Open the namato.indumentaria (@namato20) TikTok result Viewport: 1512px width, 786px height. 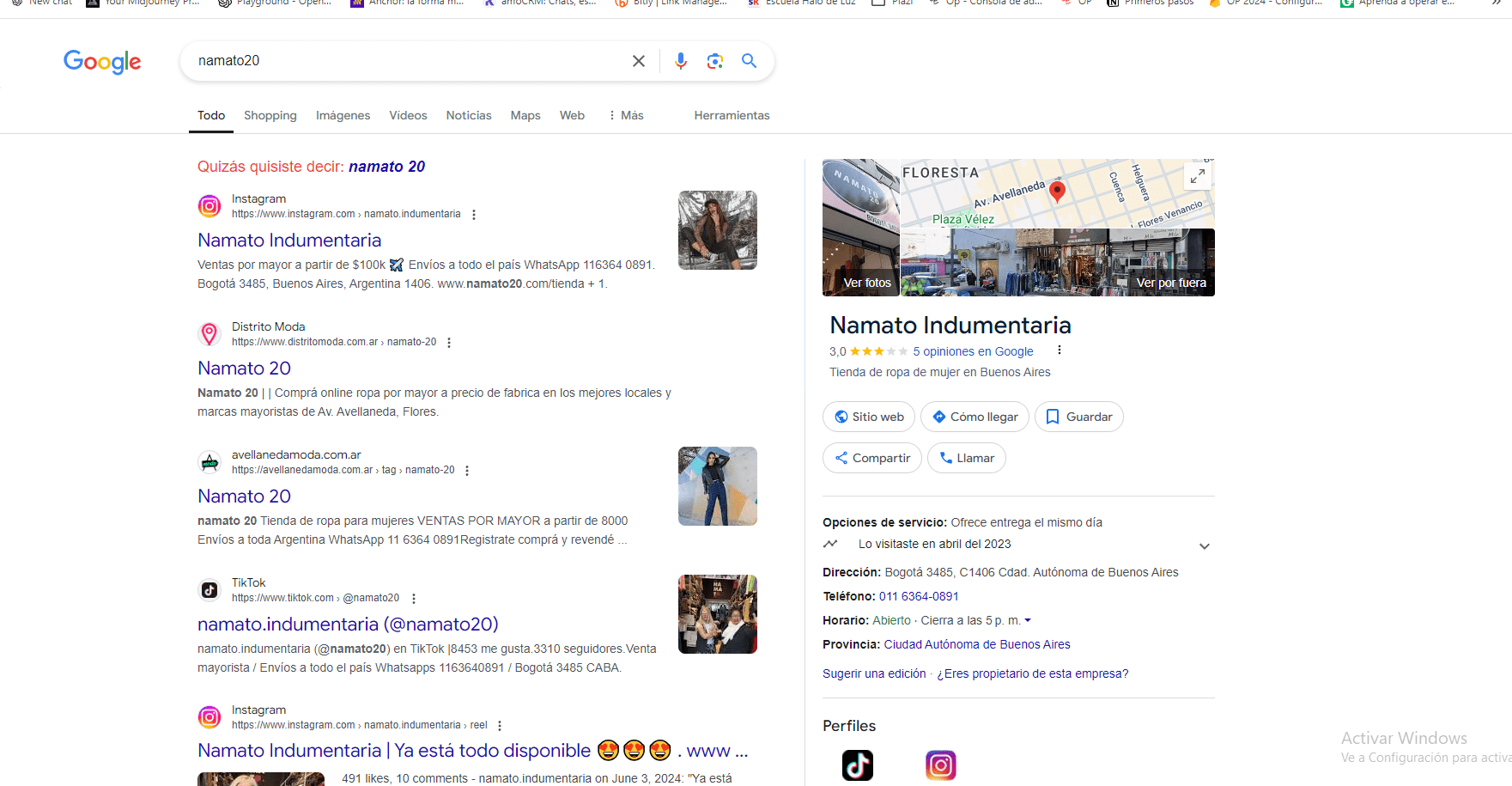click(x=348, y=625)
